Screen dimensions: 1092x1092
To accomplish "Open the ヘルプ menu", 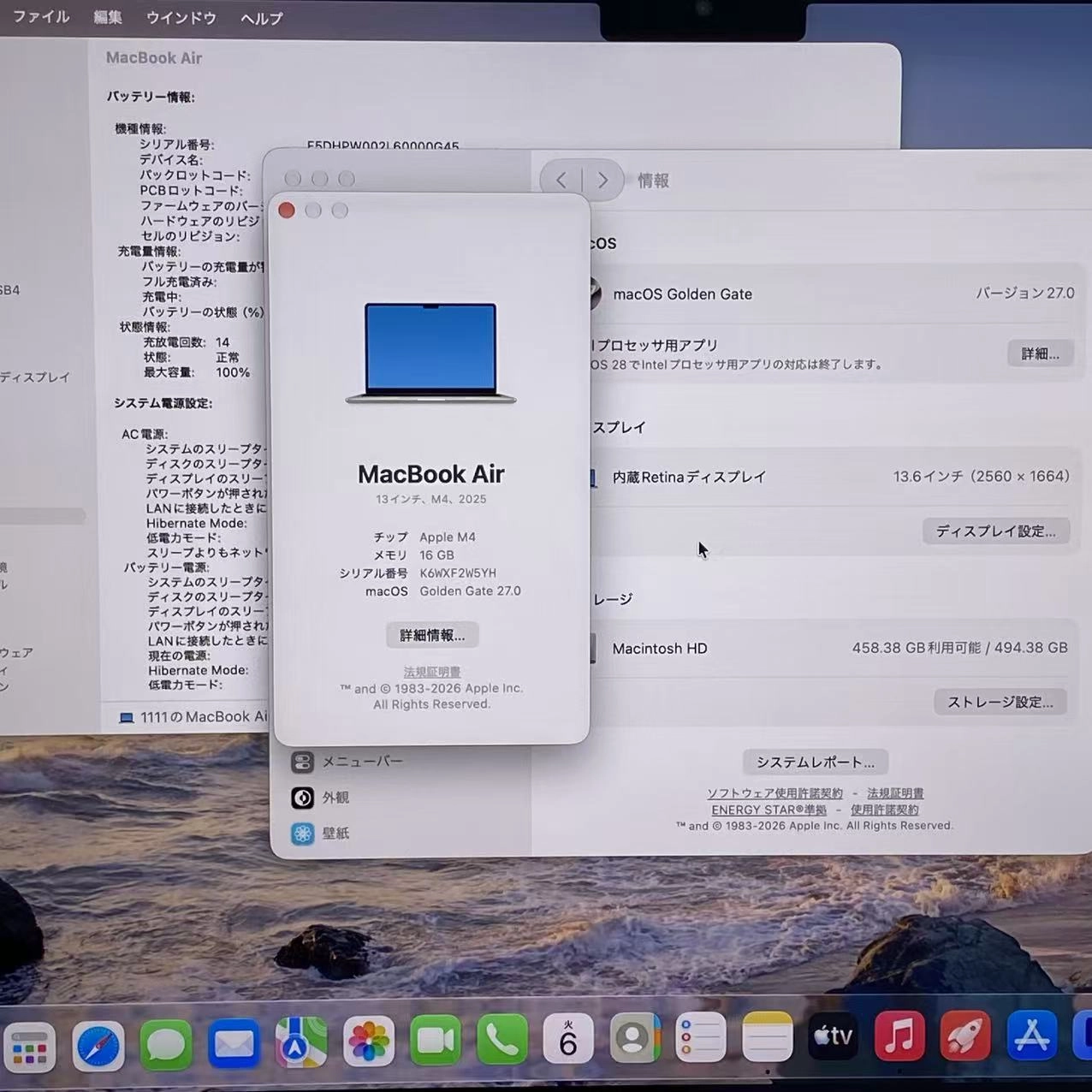I will pyautogui.click(x=261, y=18).
